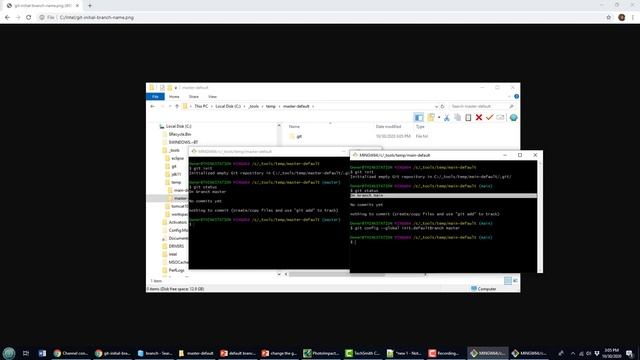Image resolution: width=640 pixels, height=360 pixels.
Task: Click the master-default breadcrumb segment
Action: click(296, 107)
